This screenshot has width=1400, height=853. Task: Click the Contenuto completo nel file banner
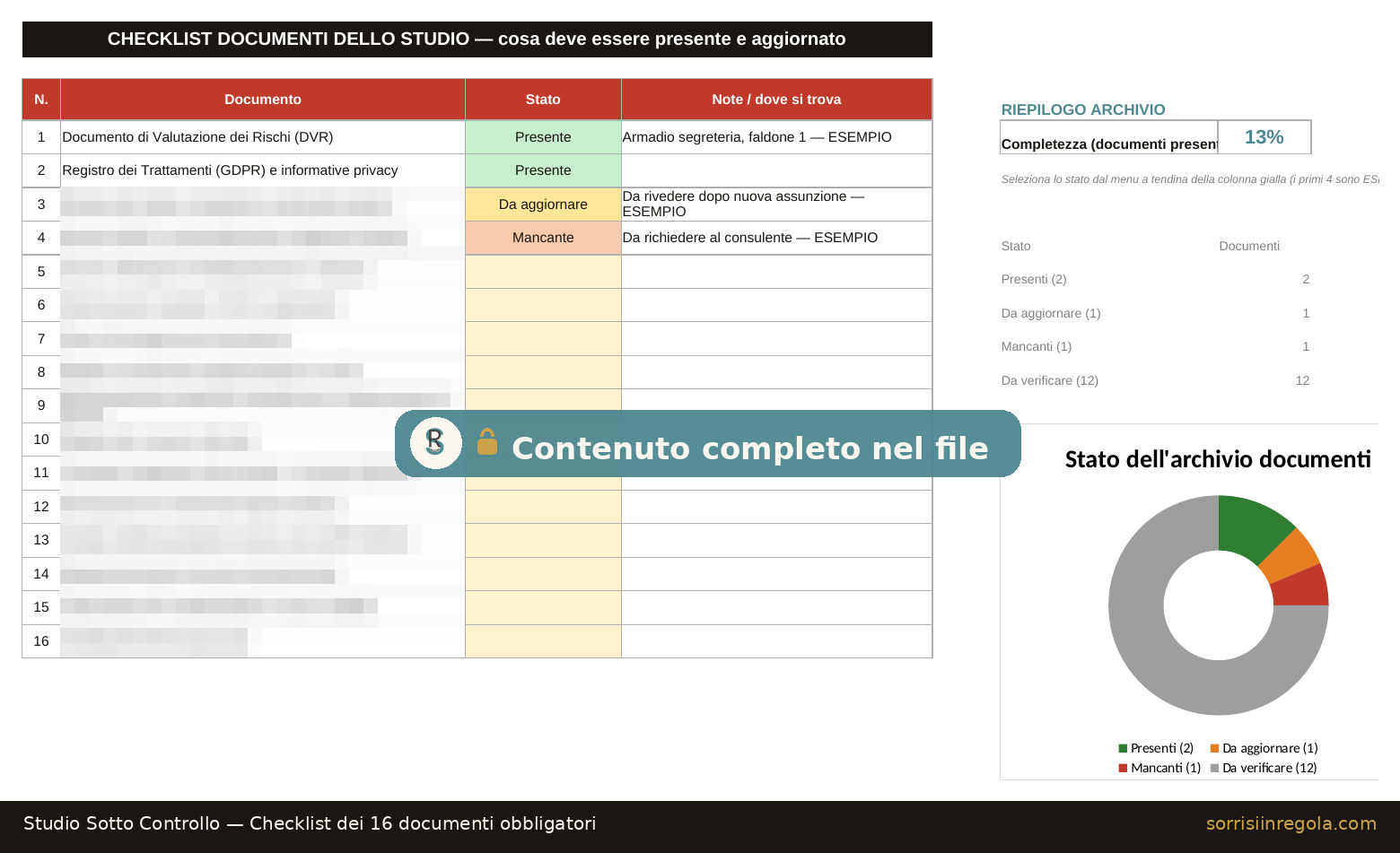coord(707,444)
